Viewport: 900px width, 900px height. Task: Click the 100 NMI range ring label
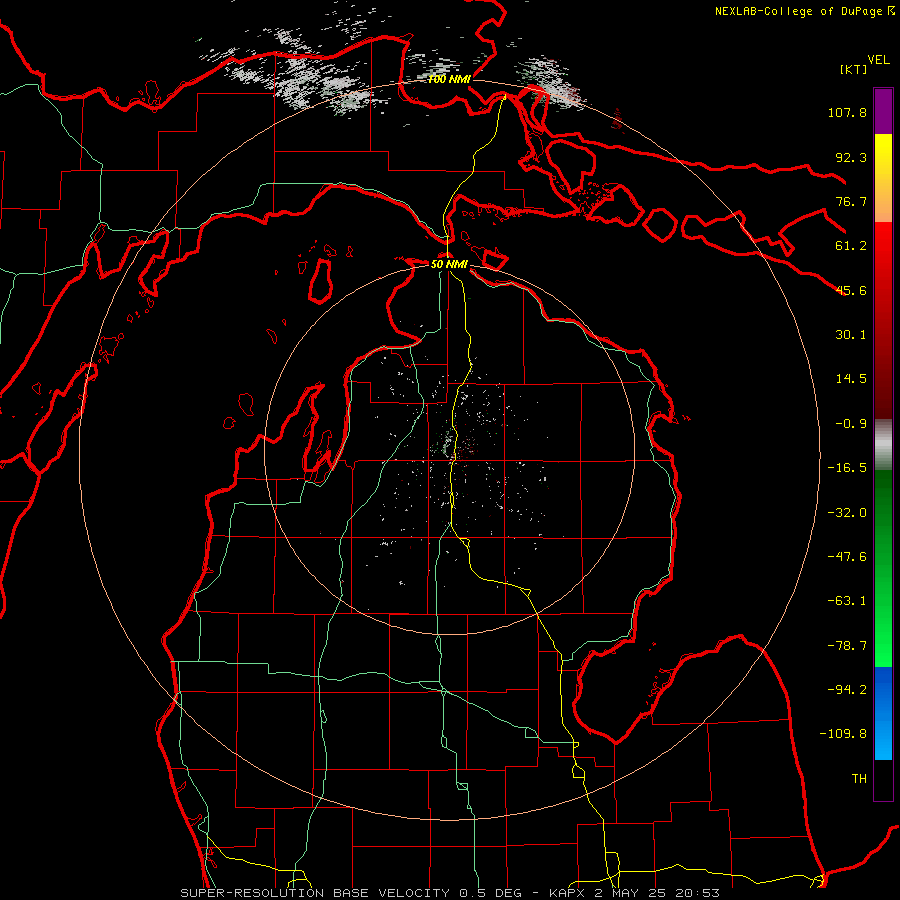coord(449,79)
